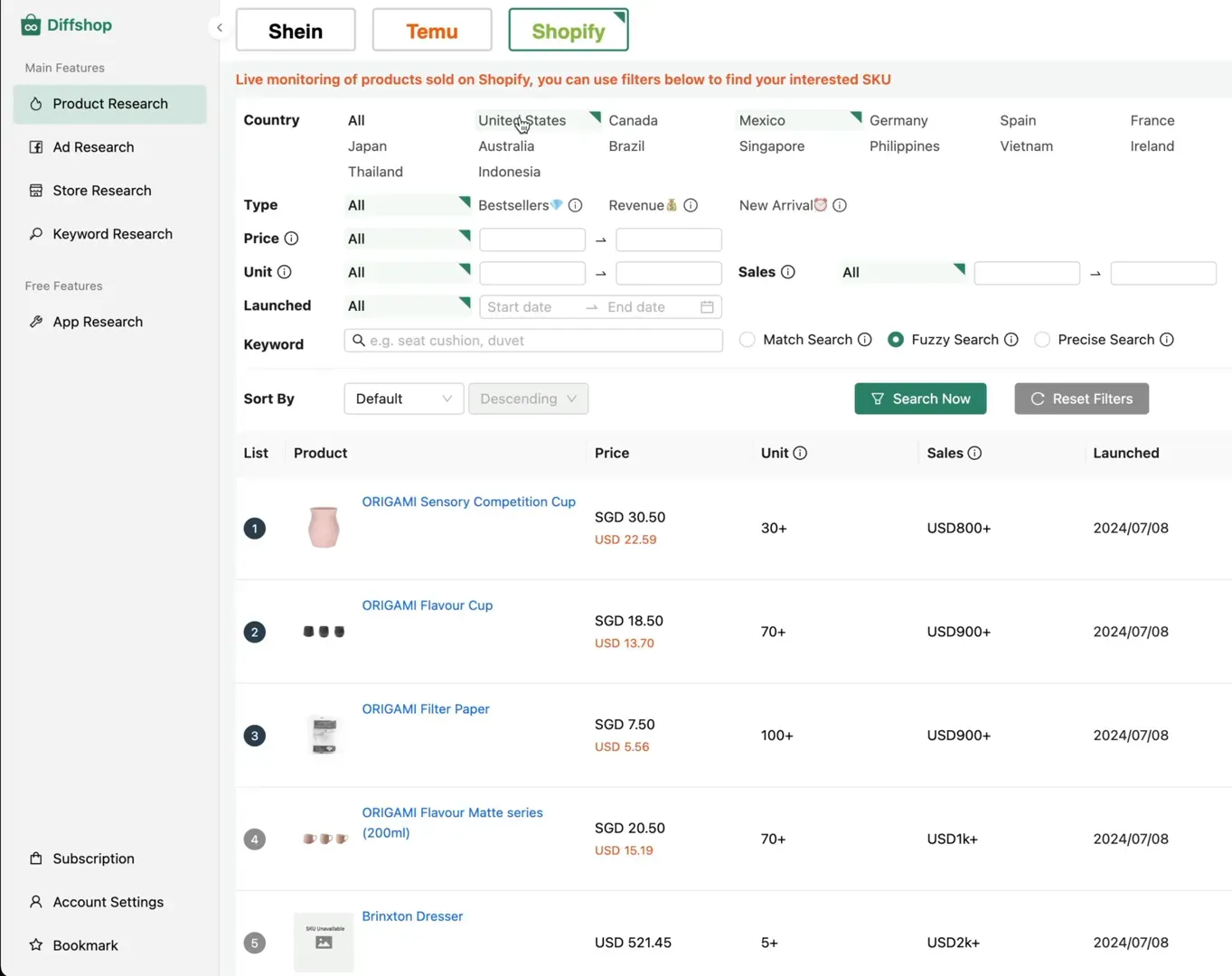Click the list number 1 badge

pyautogui.click(x=255, y=529)
